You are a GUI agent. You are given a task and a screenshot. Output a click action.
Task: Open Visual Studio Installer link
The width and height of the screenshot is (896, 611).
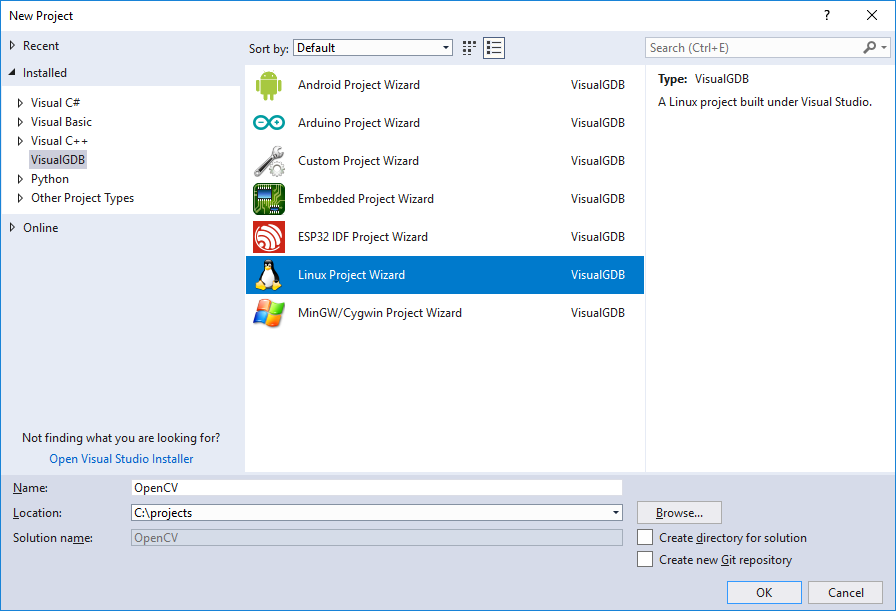[x=121, y=459]
